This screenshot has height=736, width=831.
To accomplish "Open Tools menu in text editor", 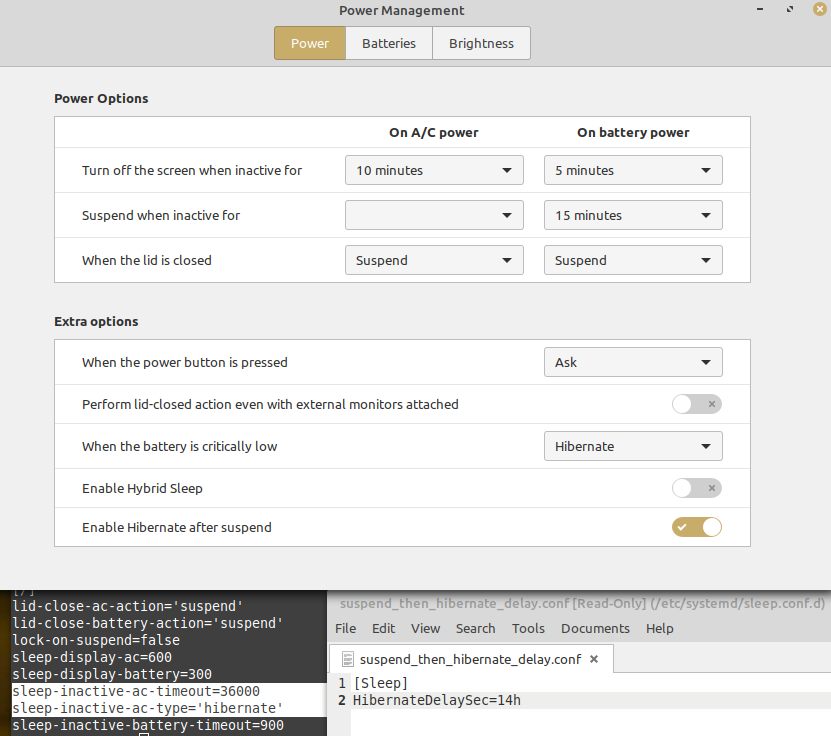I will (x=528, y=628).
